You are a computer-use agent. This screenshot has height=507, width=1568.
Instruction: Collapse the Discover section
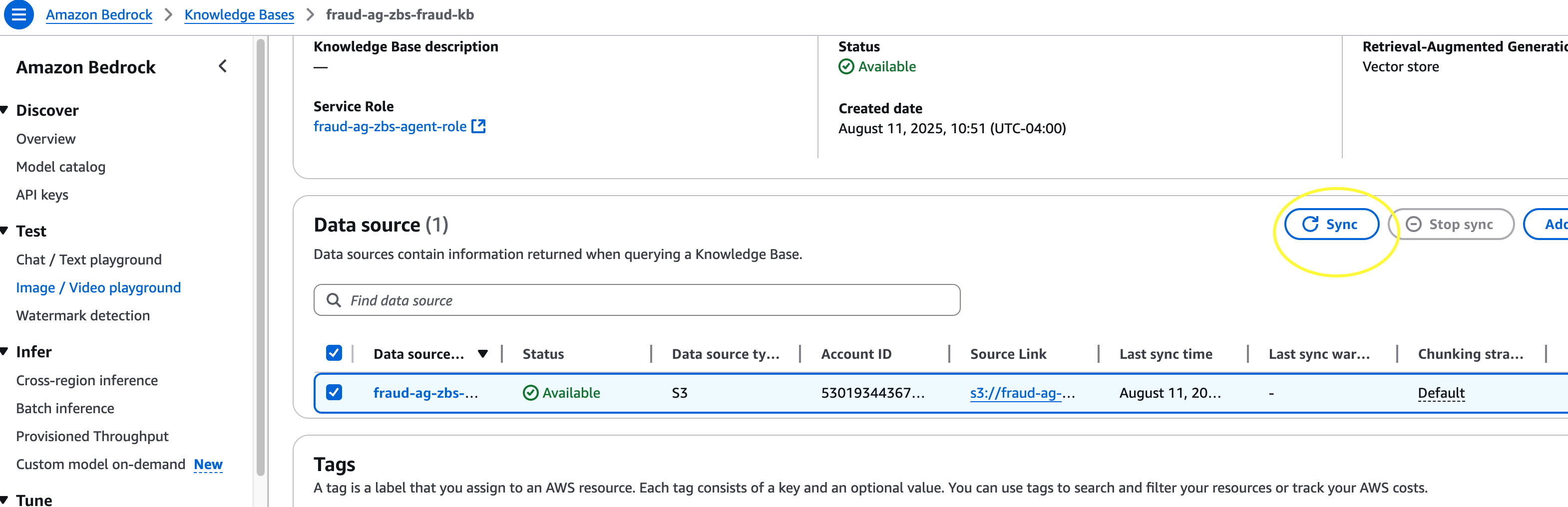coord(4,110)
